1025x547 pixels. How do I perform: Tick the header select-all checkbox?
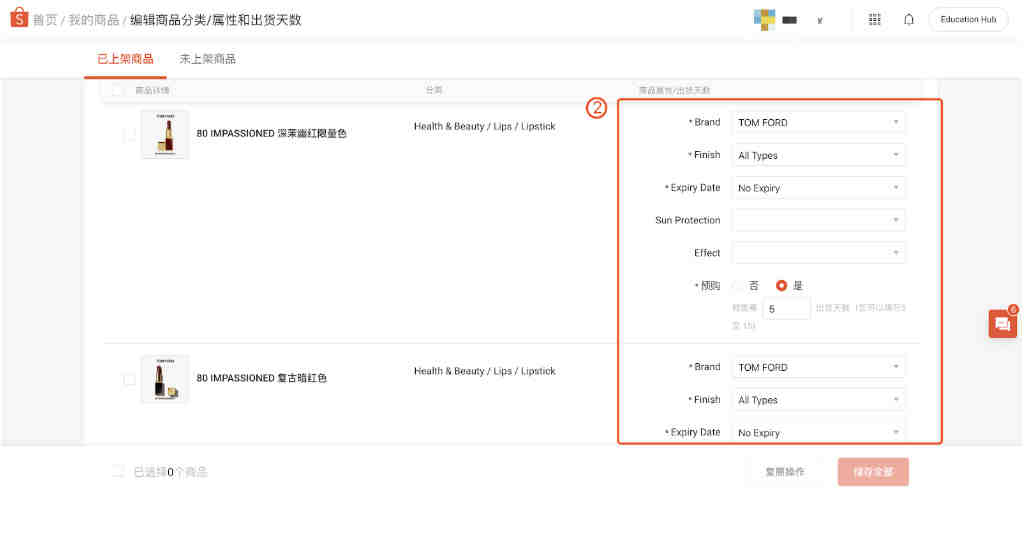coord(118,90)
